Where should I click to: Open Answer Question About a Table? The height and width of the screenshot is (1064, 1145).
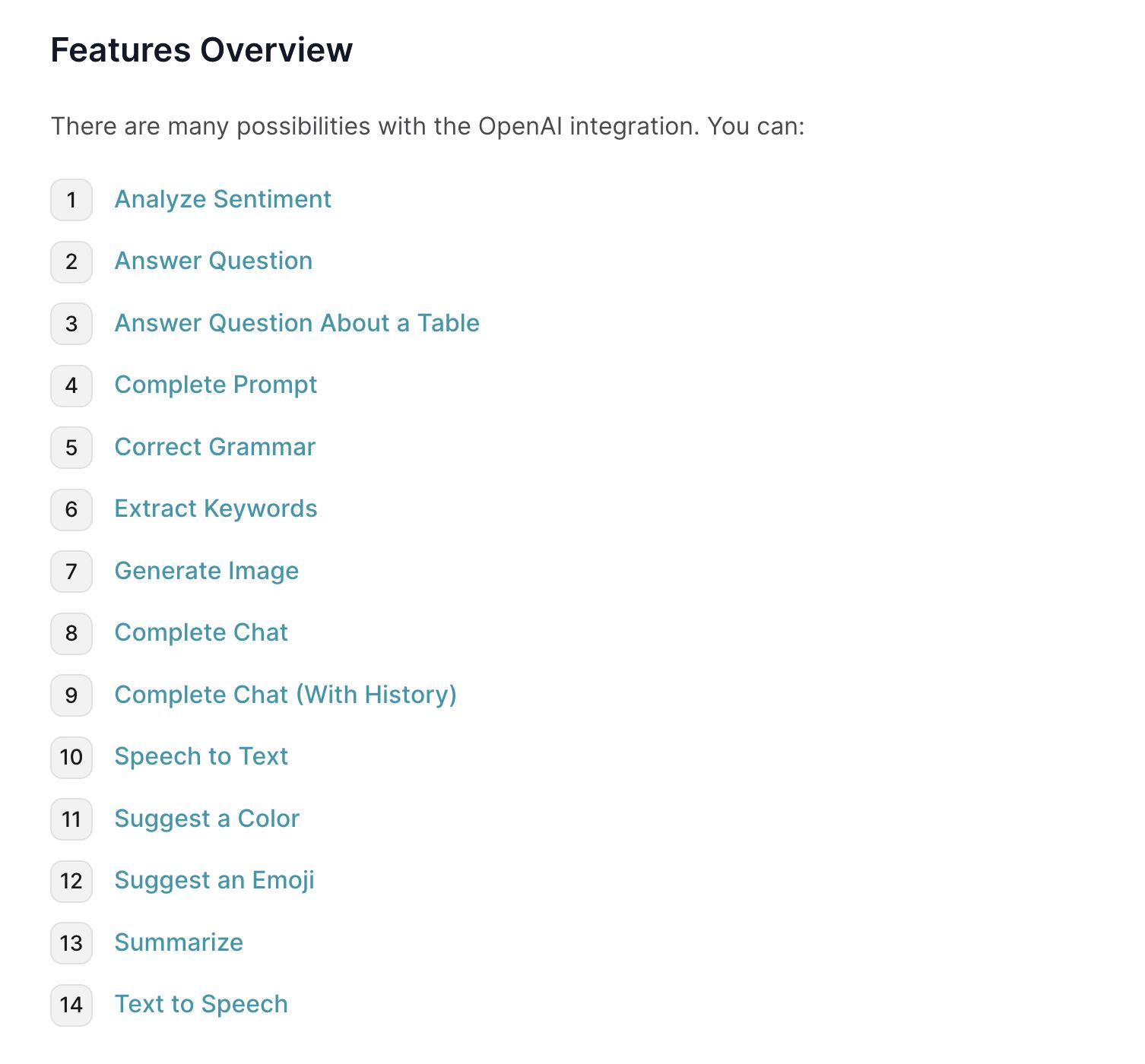(297, 323)
